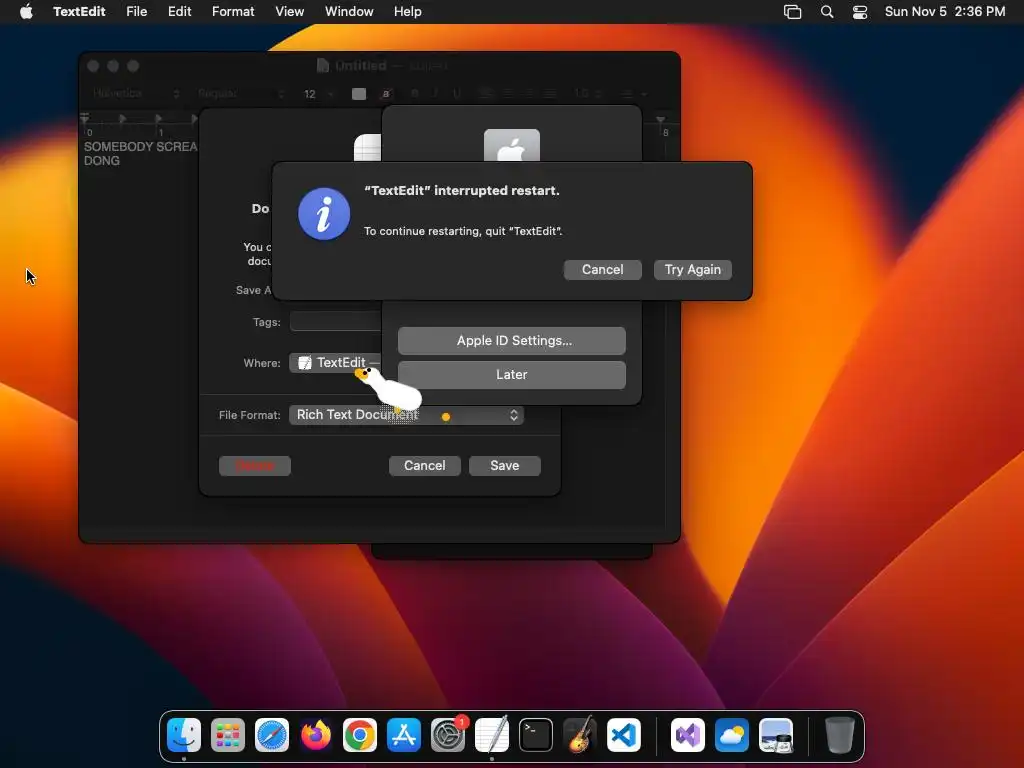Open Spotlight search in menu bar
Viewport: 1024px width, 768px height.
827,12
